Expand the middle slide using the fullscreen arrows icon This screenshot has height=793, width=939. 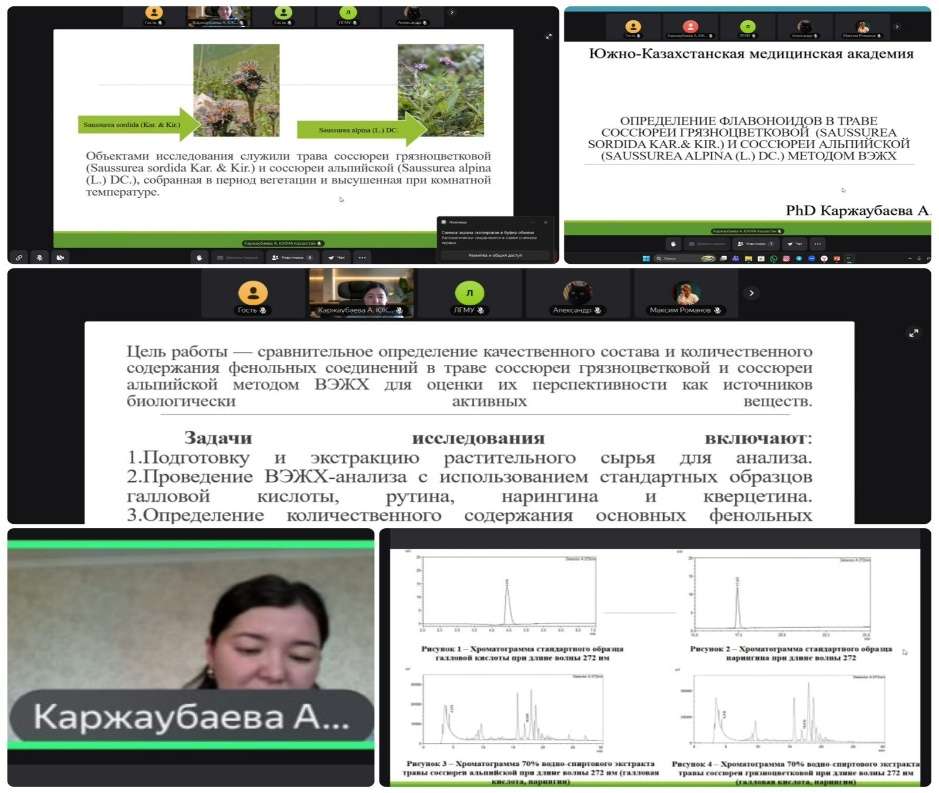click(912, 333)
